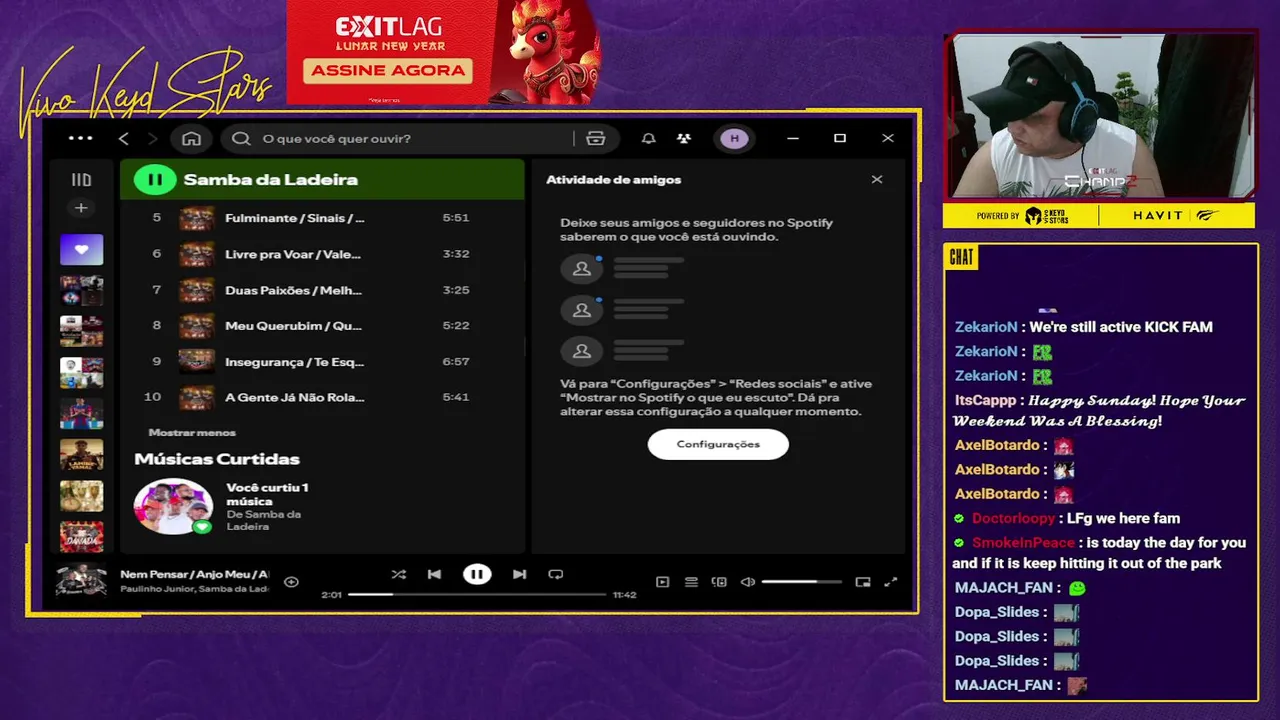Image resolution: width=1280 pixels, height=720 pixels.
Task: Open 'Você curtiu 1 música' card text
Action: coord(267,494)
